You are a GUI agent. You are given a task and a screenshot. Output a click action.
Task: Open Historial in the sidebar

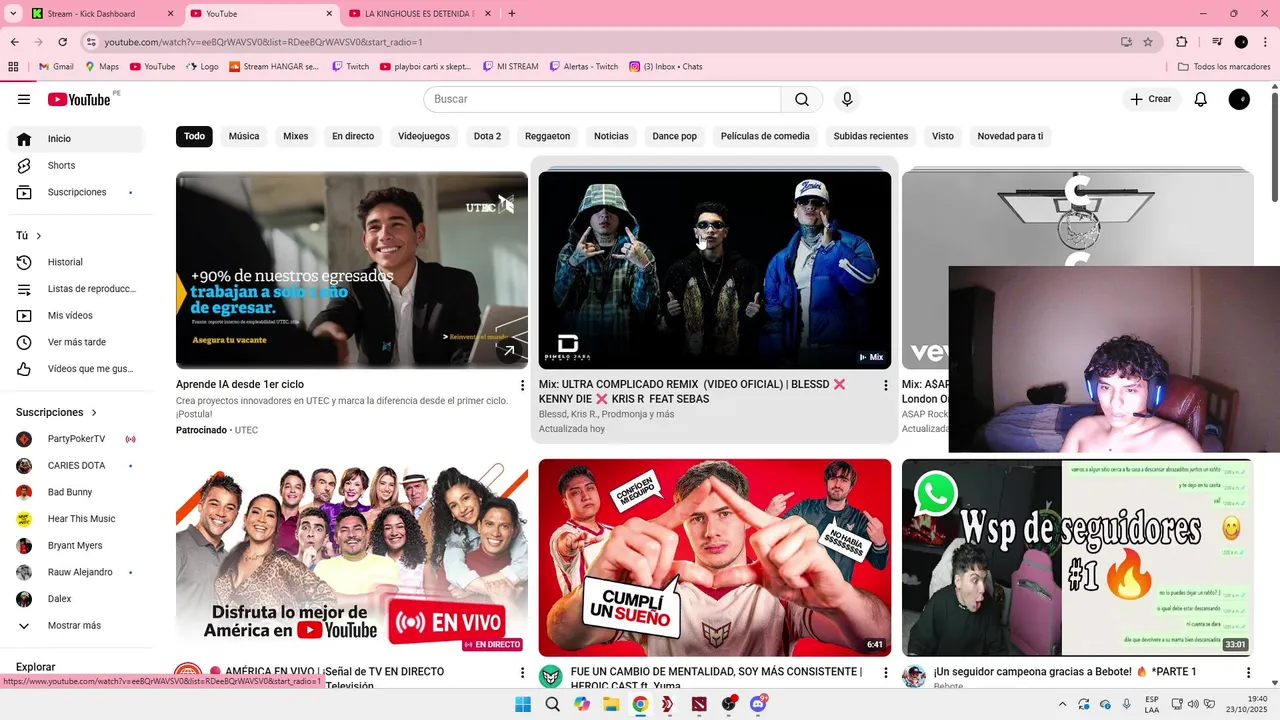click(76, 262)
